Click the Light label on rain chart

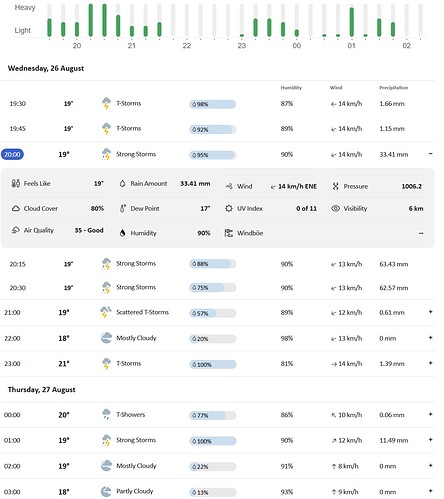(22, 30)
